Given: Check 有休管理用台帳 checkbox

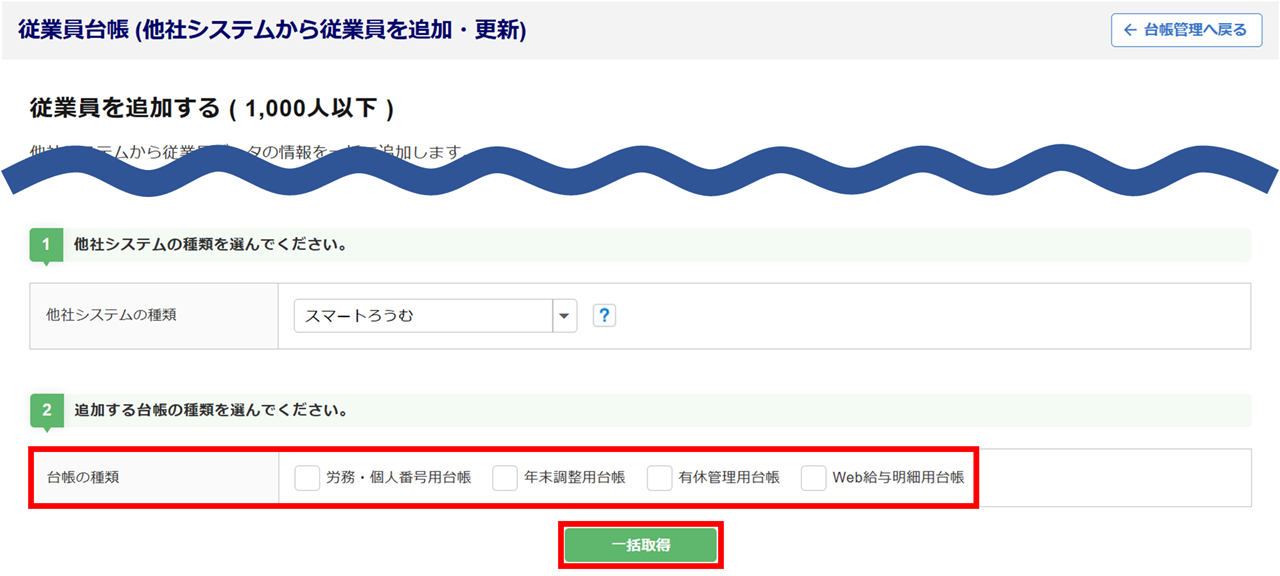Looking at the screenshot, I should pos(659,478).
